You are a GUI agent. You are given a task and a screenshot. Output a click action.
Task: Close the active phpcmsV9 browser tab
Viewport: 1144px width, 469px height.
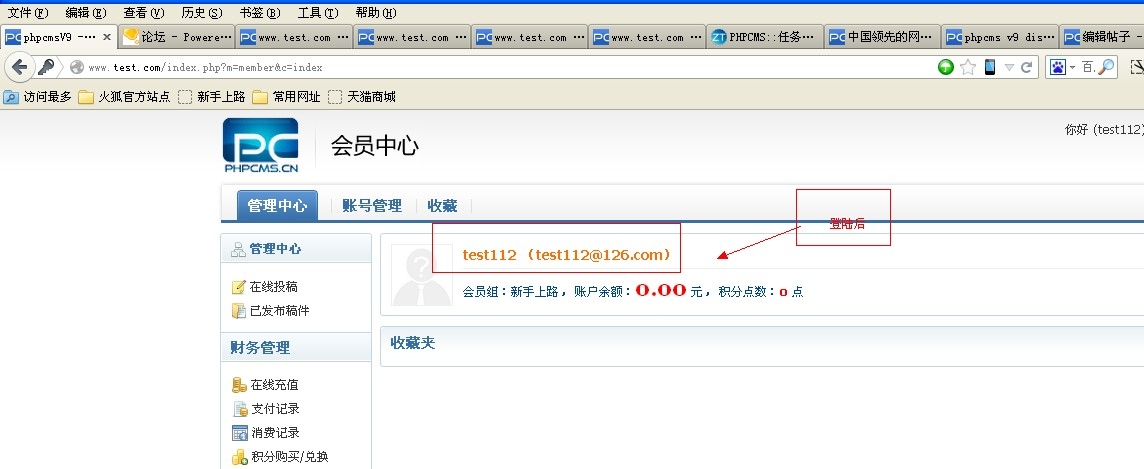click(107, 37)
